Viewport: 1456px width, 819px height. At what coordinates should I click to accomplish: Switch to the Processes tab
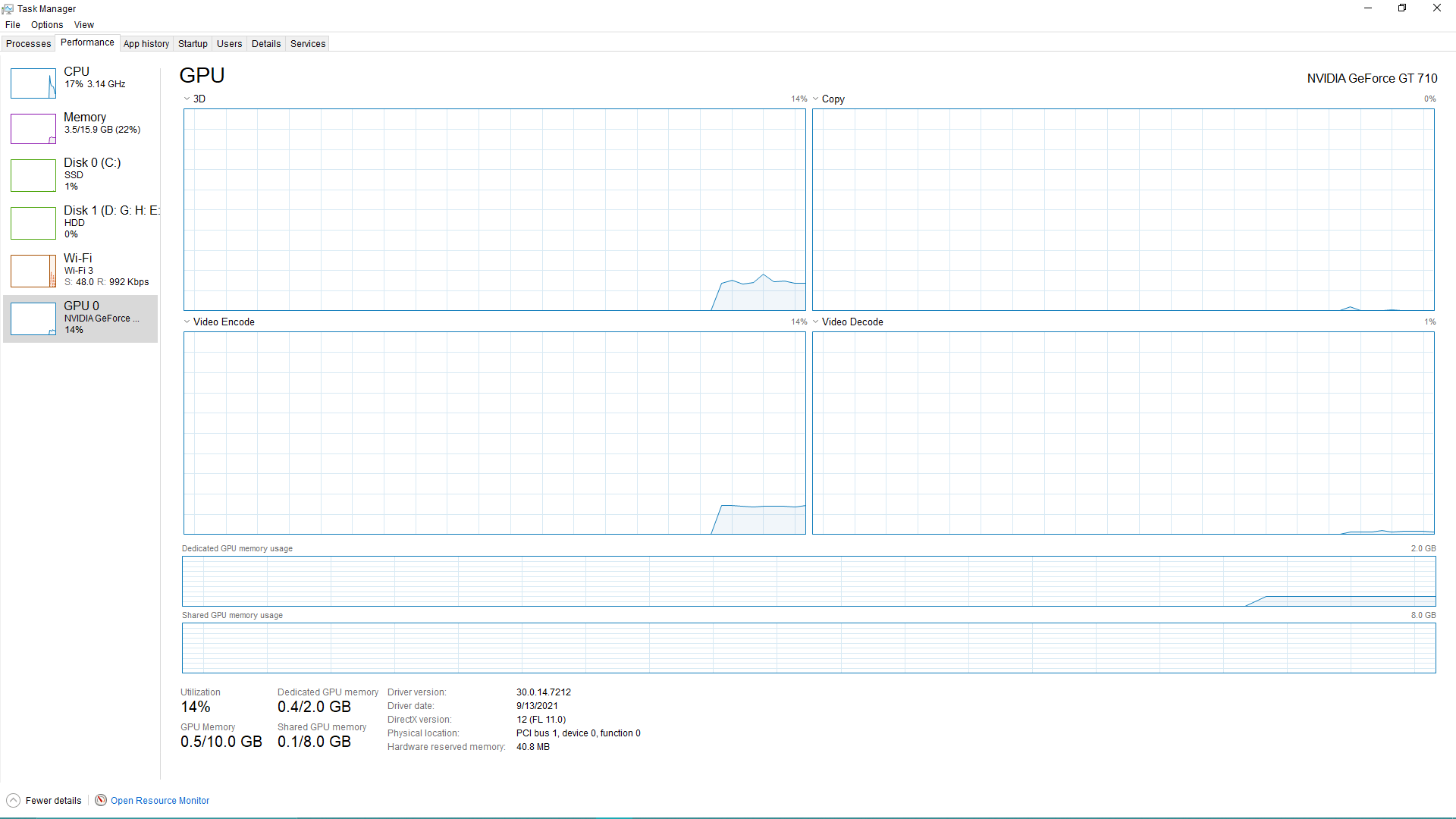click(29, 44)
